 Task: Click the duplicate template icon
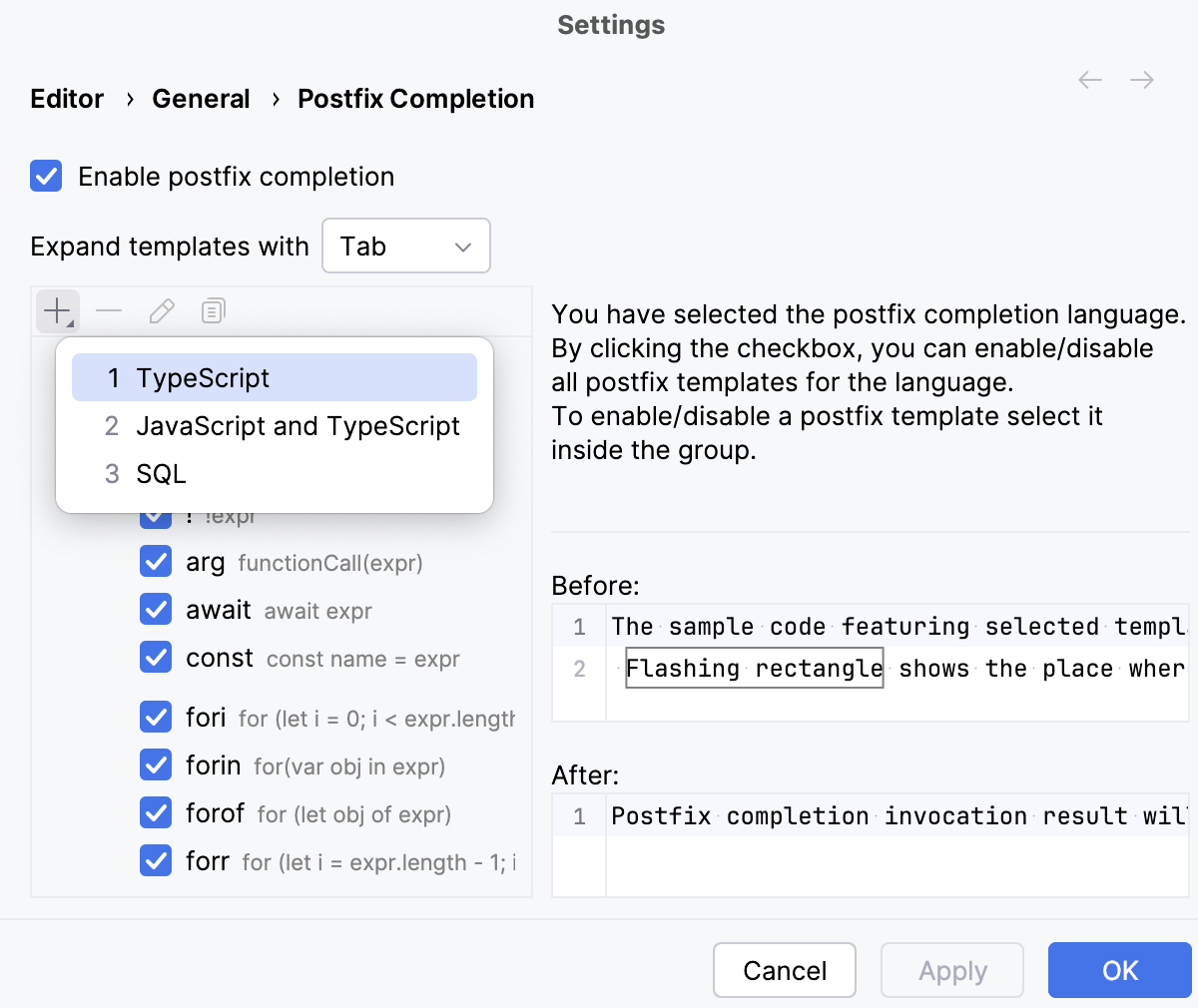[x=212, y=310]
